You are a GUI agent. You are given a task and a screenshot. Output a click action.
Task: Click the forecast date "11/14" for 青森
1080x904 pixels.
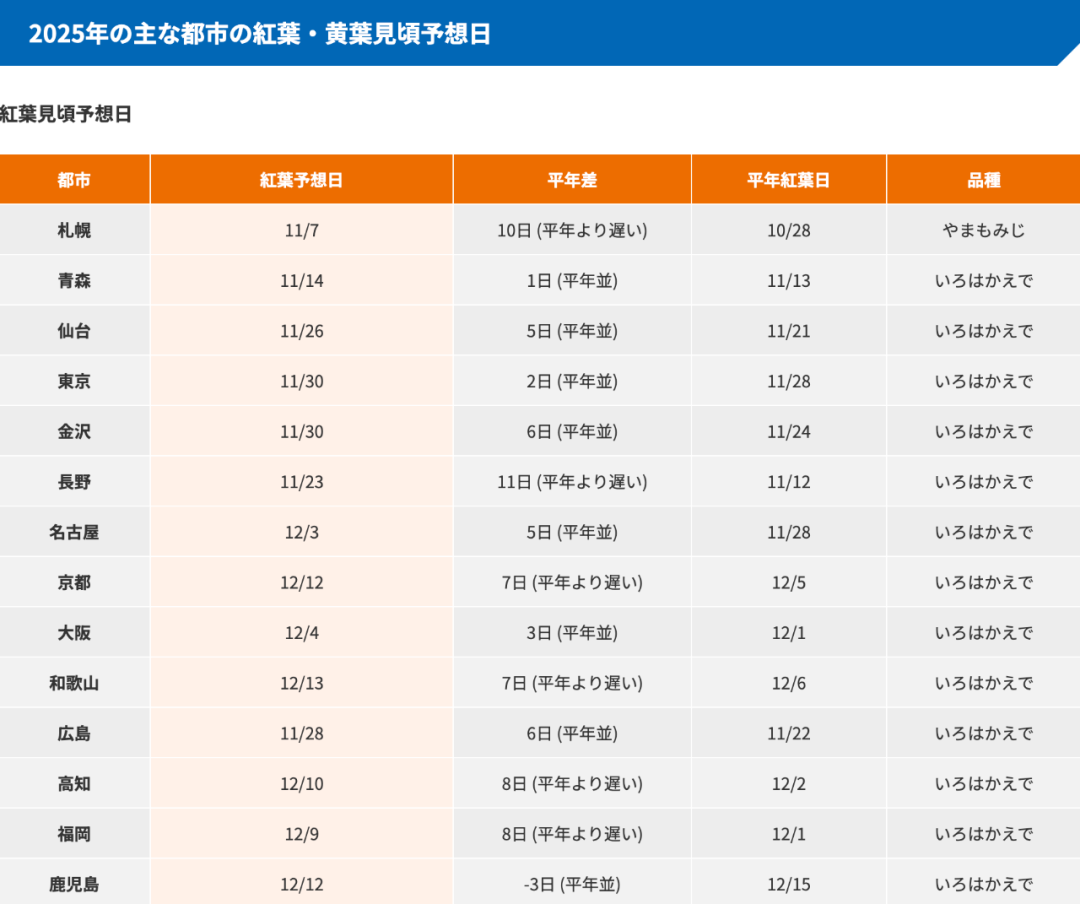302,280
